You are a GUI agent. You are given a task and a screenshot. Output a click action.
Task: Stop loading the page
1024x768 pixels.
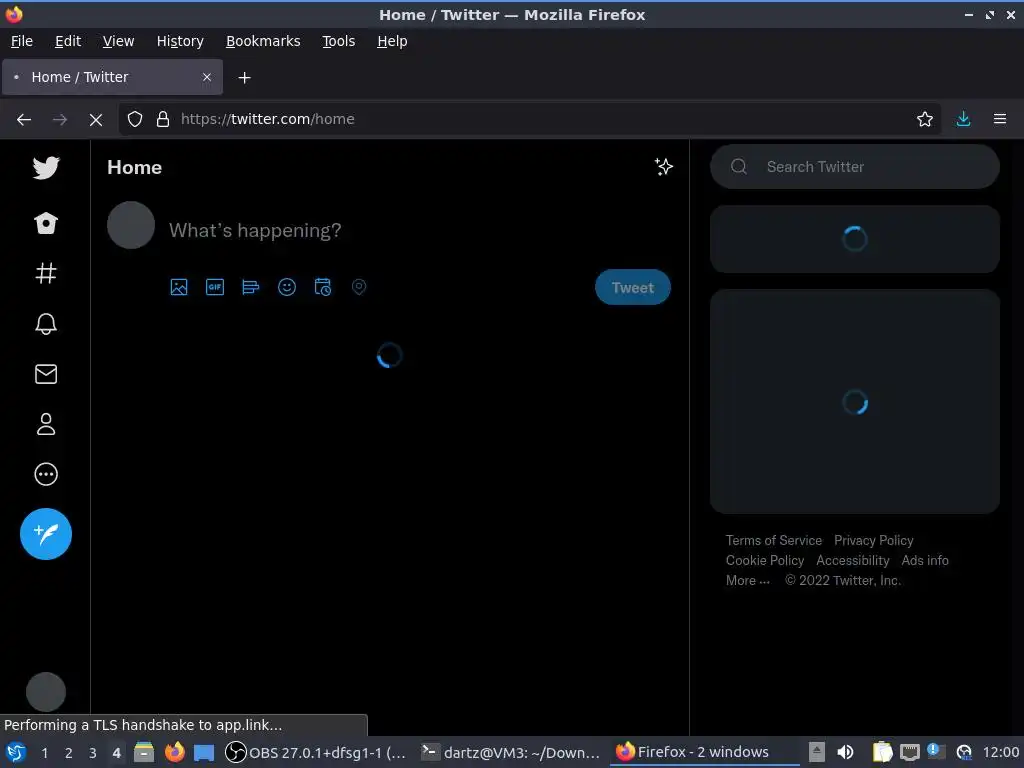[x=95, y=120]
